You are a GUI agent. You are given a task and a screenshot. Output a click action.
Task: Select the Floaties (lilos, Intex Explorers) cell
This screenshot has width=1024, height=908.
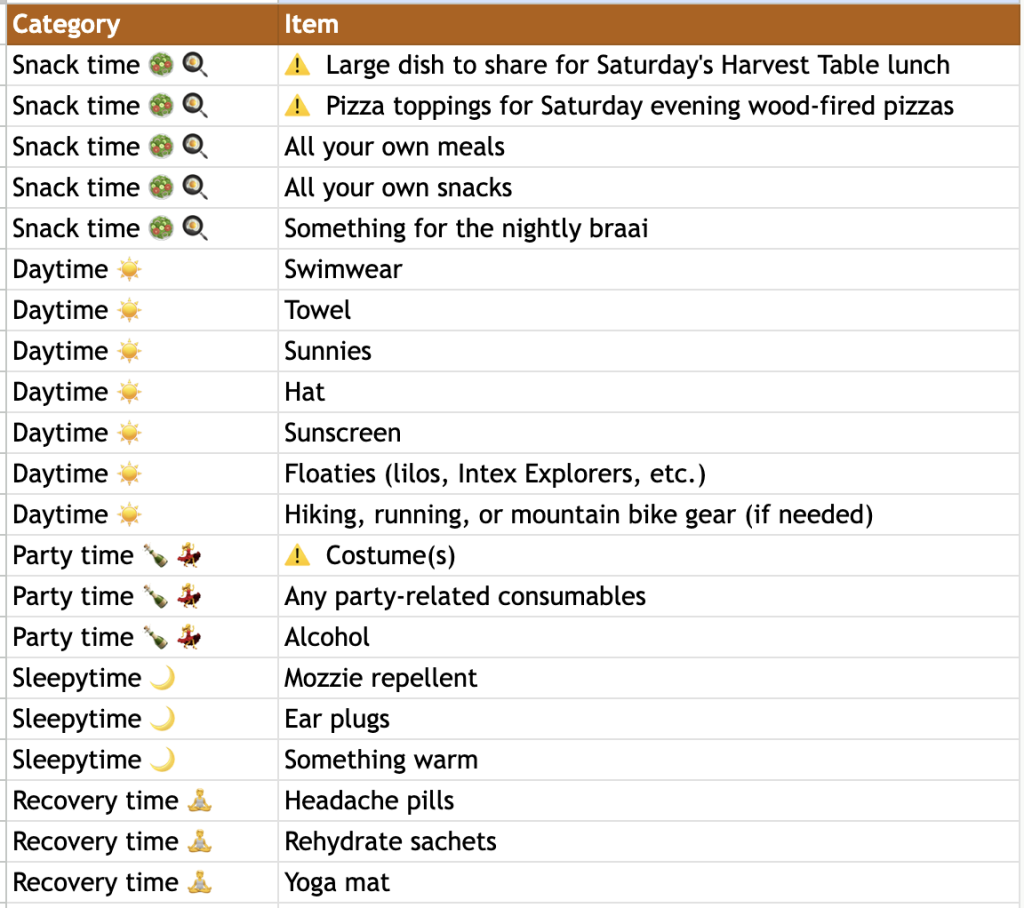pyautogui.click(x=648, y=474)
